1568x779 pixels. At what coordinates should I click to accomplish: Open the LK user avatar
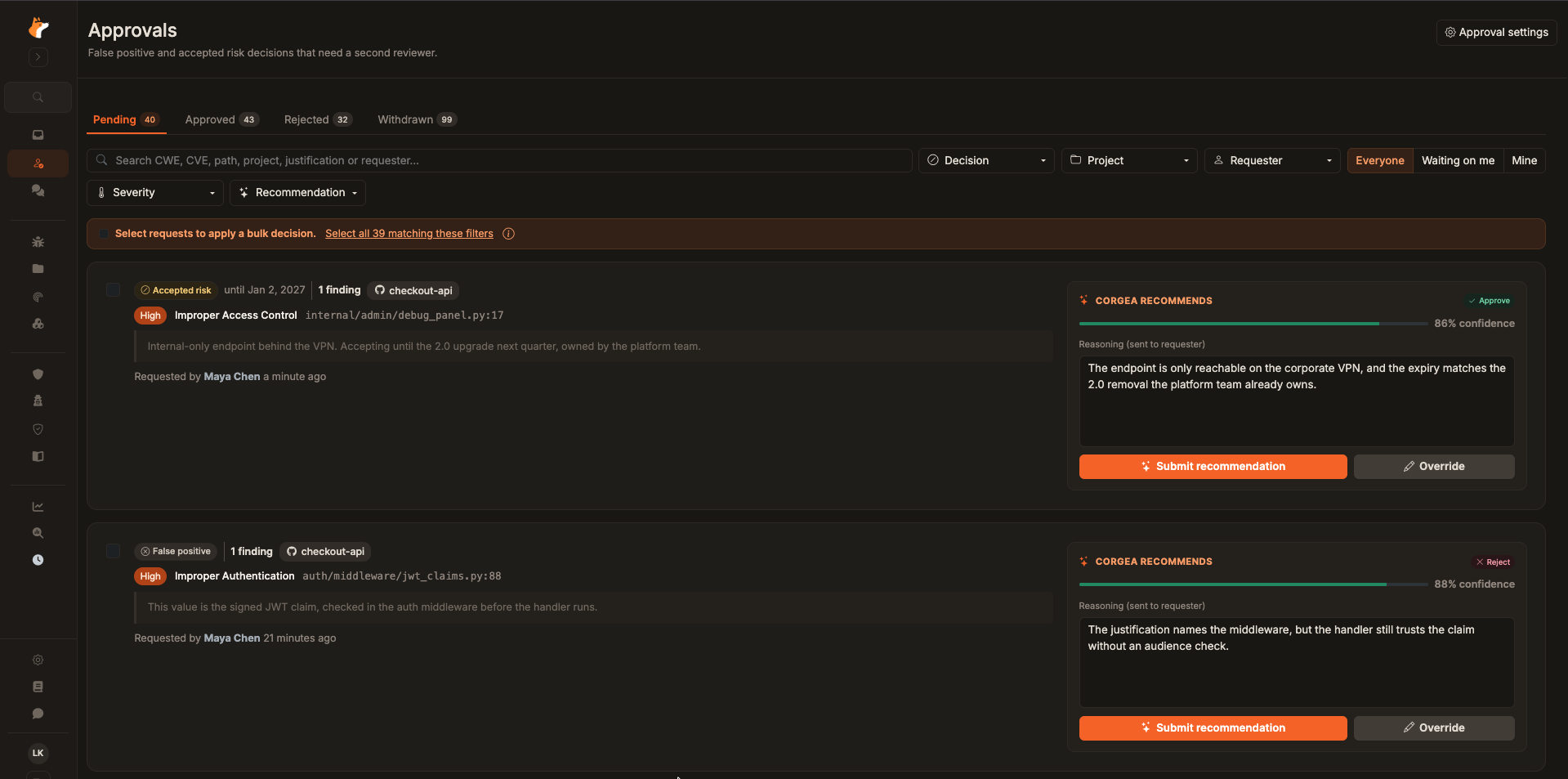[38, 753]
